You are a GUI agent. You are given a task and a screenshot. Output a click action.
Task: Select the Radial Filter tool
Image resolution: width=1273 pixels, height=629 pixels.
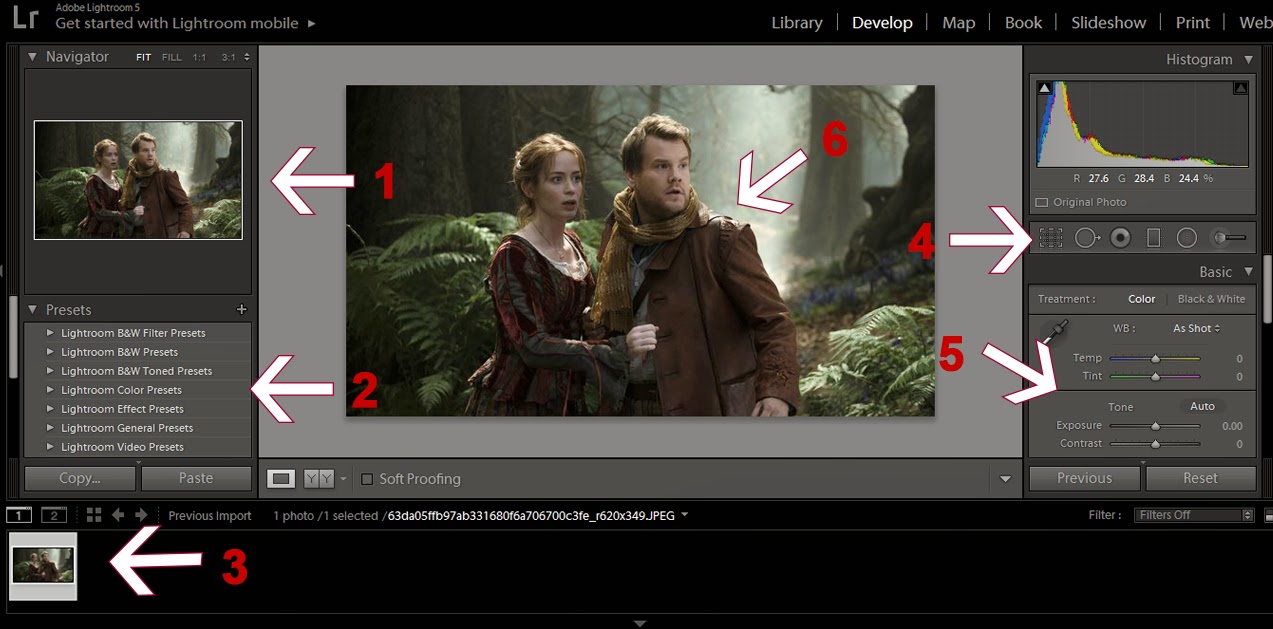1186,238
